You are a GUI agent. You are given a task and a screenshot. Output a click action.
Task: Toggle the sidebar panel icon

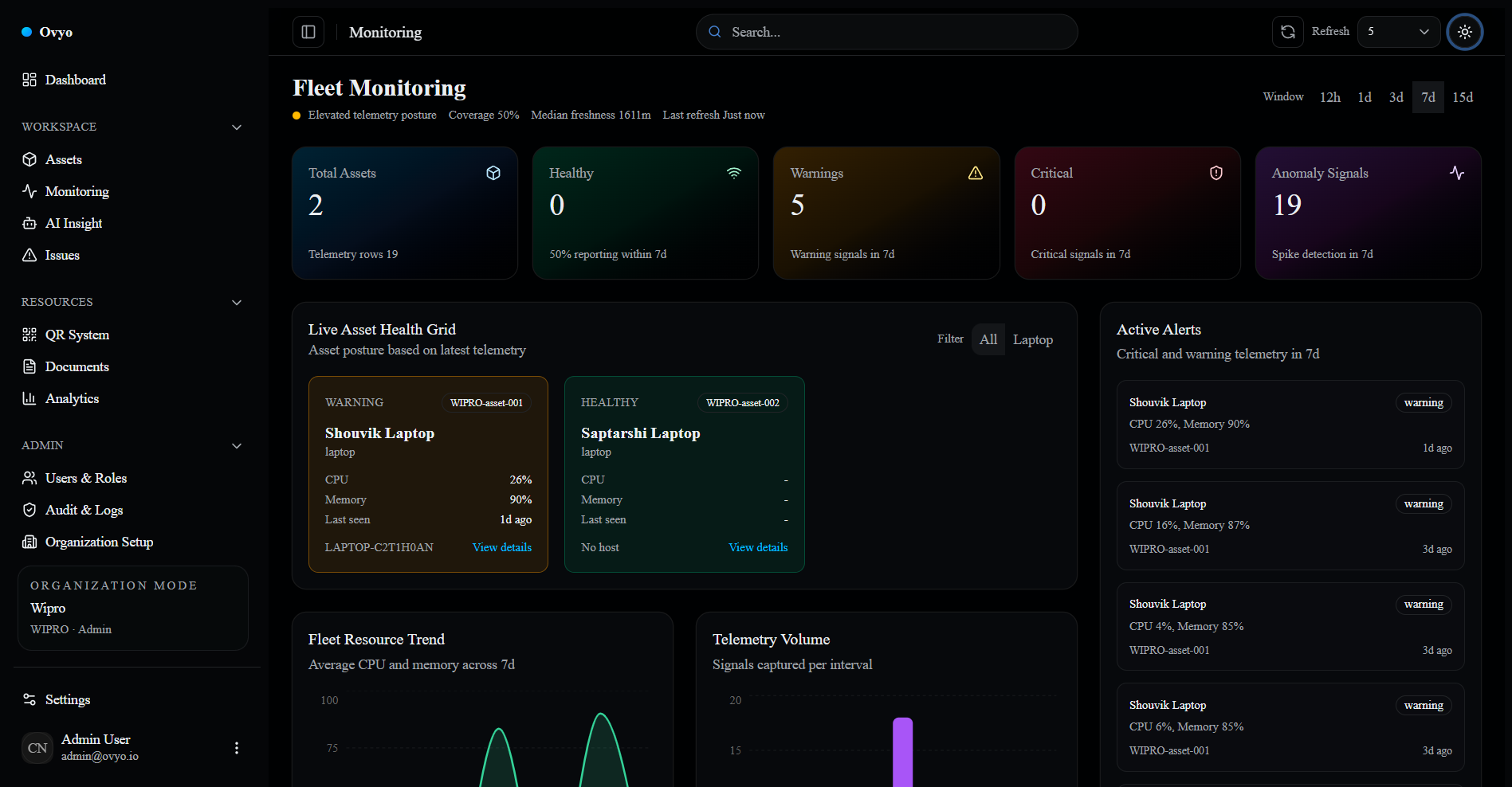pyautogui.click(x=308, y=32)
